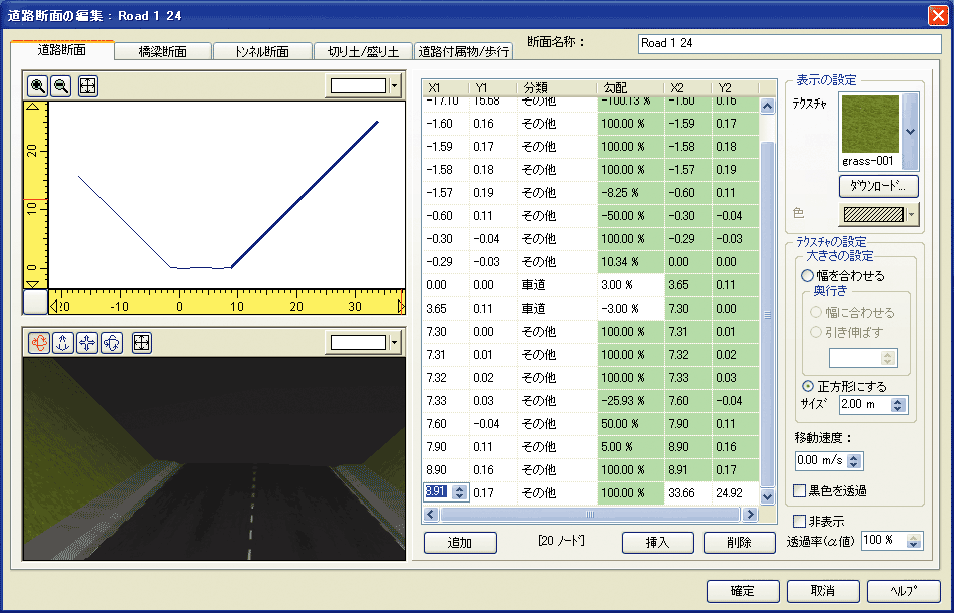Select the 3.00 % slope cell
This screenshot has height=613, width=954.
coord(631,285)
